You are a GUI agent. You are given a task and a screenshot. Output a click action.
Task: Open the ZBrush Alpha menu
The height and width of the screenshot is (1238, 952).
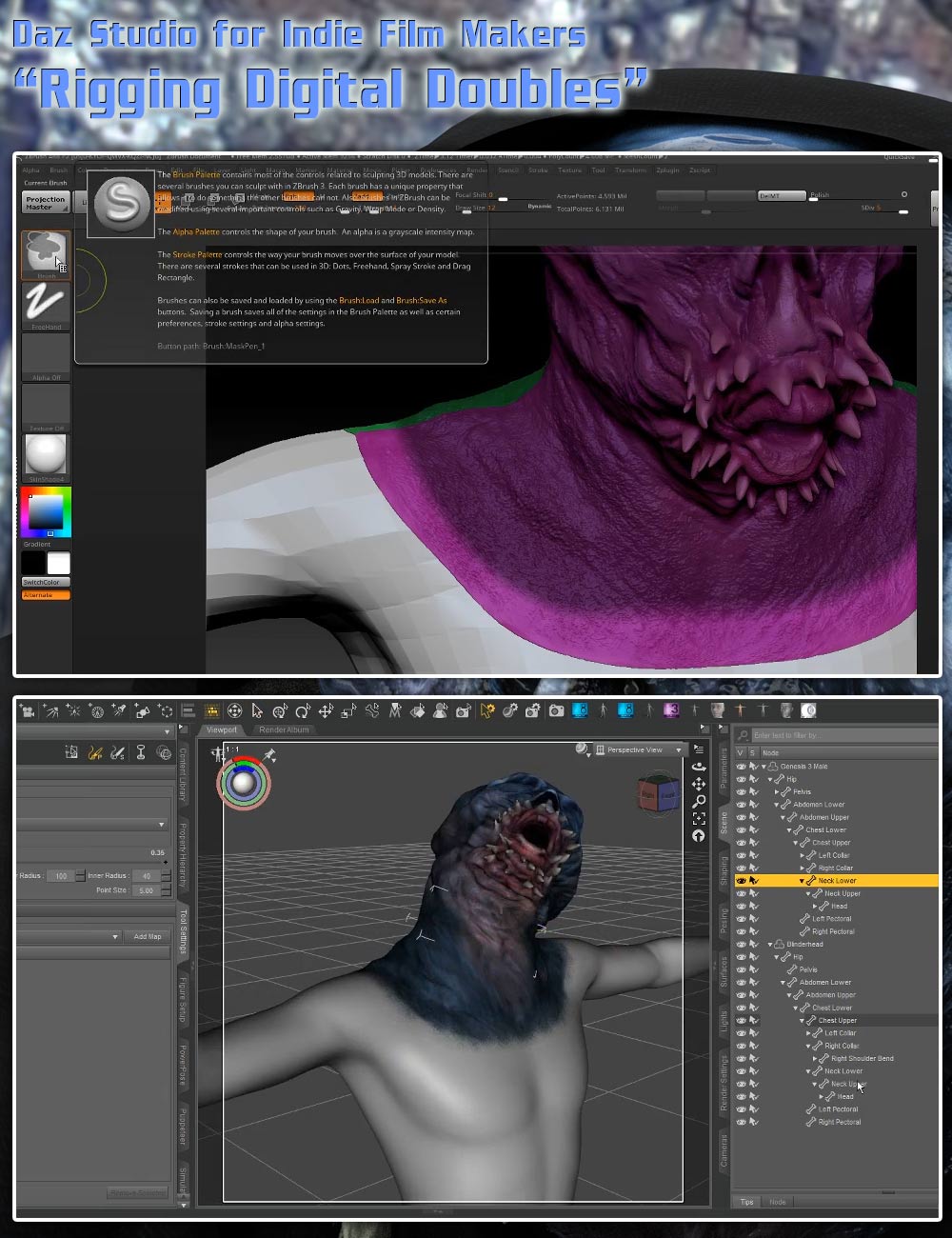(31, 170)
